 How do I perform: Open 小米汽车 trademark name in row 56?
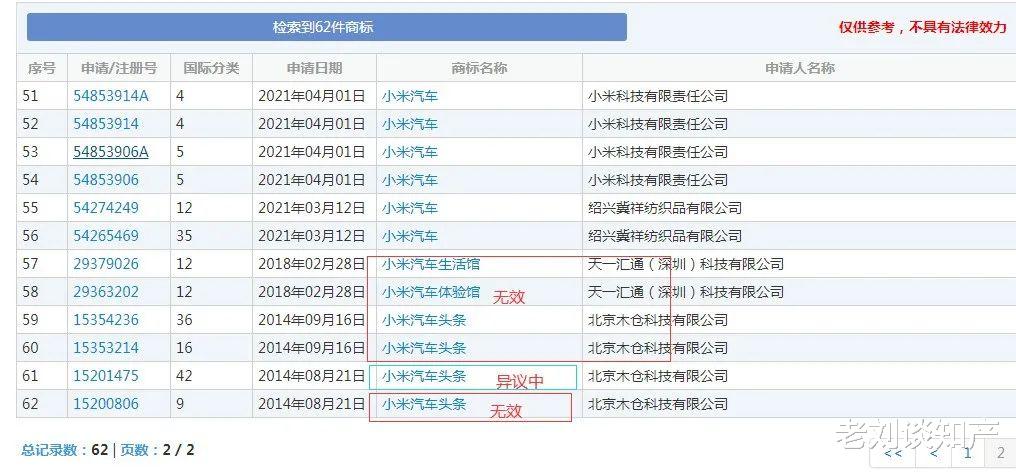410,235
